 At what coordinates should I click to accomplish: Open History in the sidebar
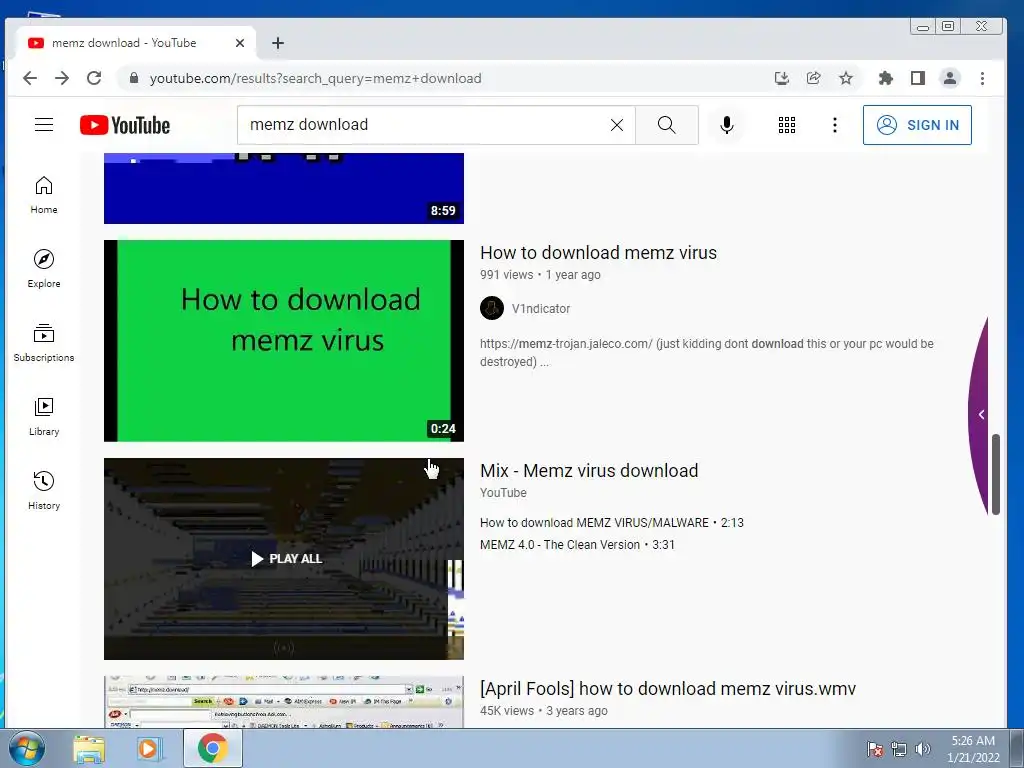coord(44,491)
